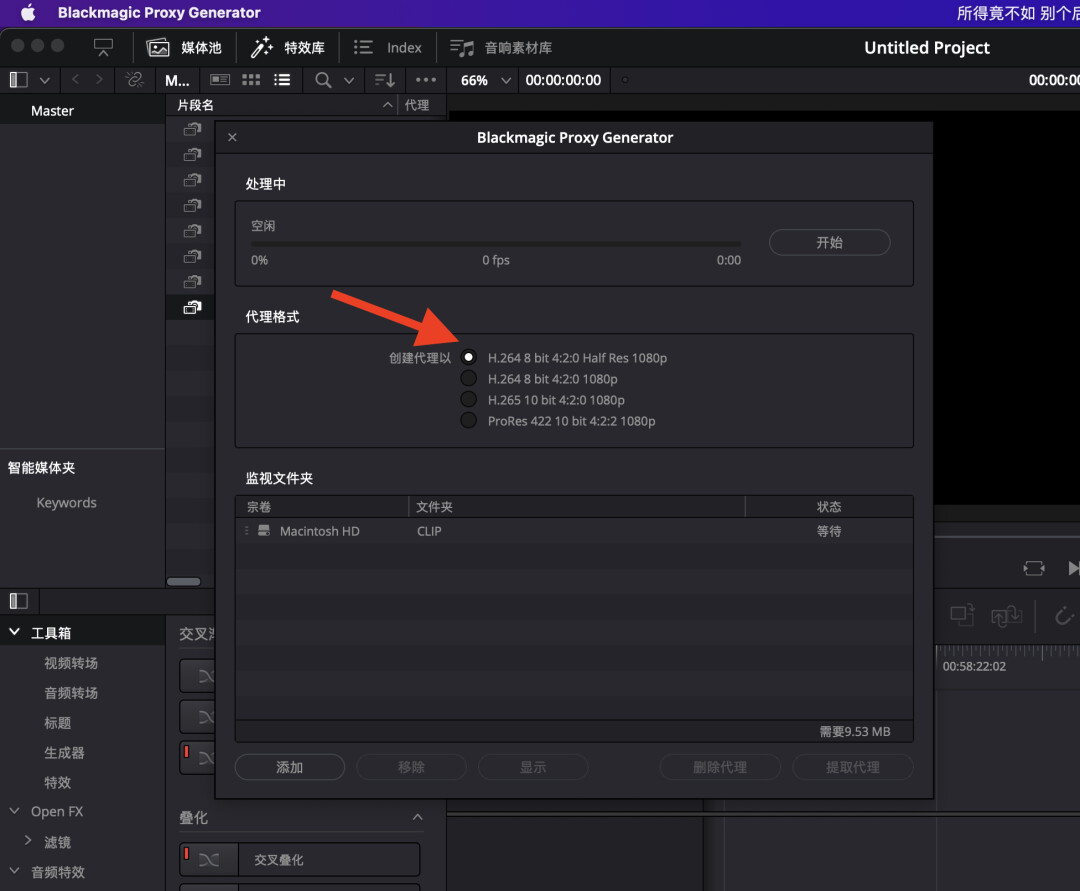Viewport: 1080px width, 891px height.
Task: Switch to metadata view icon
Action: [x=220, y=80]
